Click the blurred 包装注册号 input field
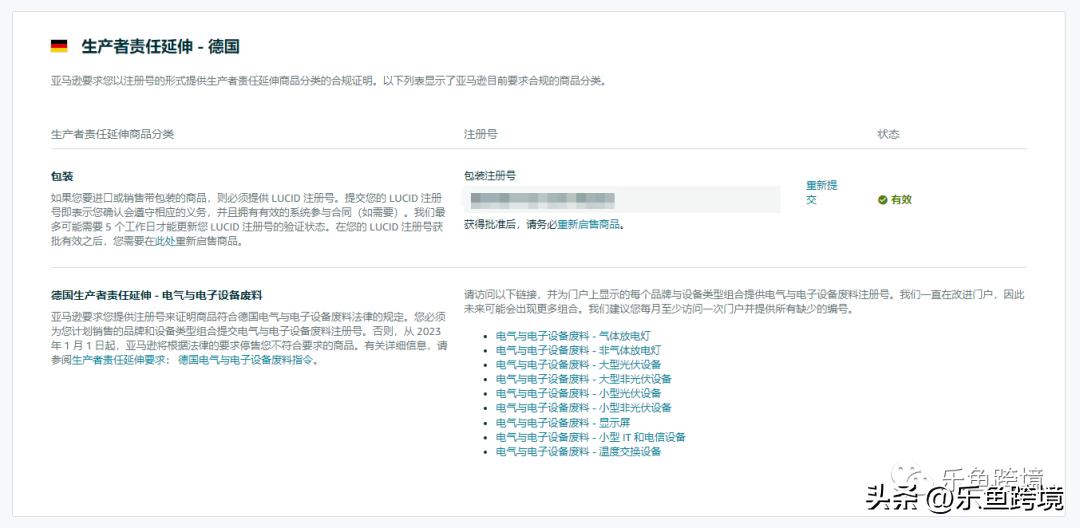The image size is (1080, 528). click(x=622, y=200)
